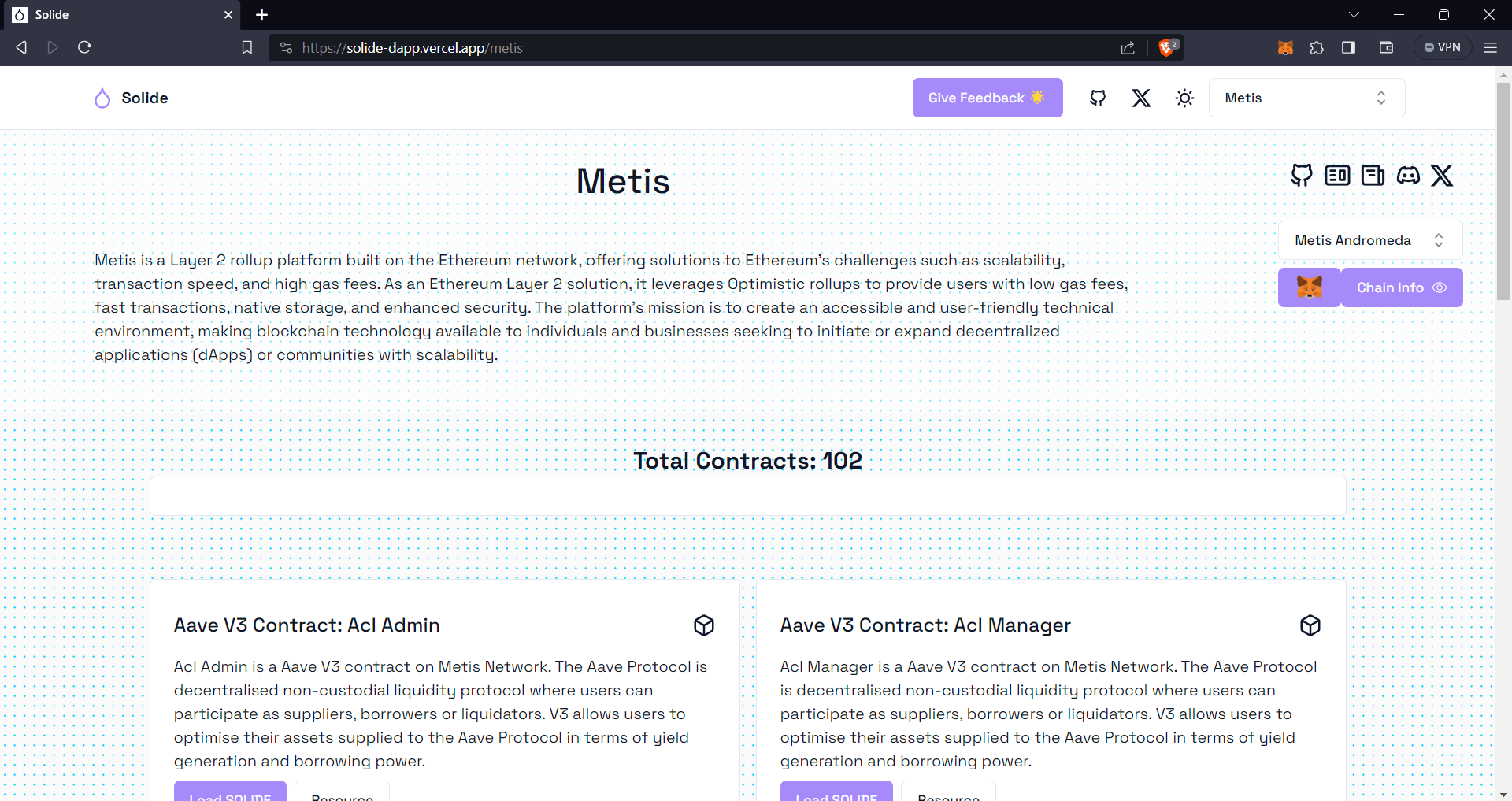Click the share page icon in the address bar

1128,47
